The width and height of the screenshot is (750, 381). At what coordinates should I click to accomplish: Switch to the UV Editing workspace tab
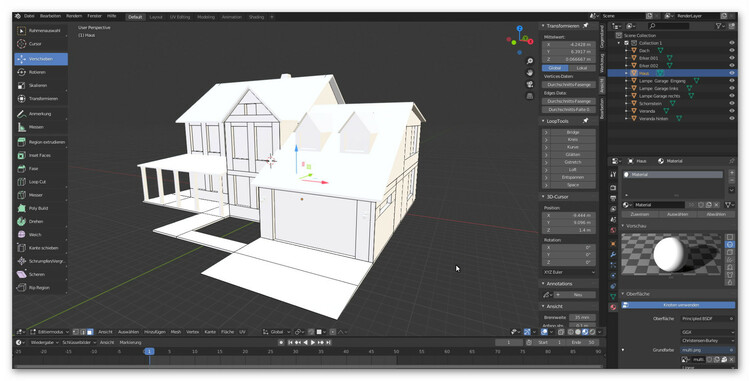click(180, 17)
